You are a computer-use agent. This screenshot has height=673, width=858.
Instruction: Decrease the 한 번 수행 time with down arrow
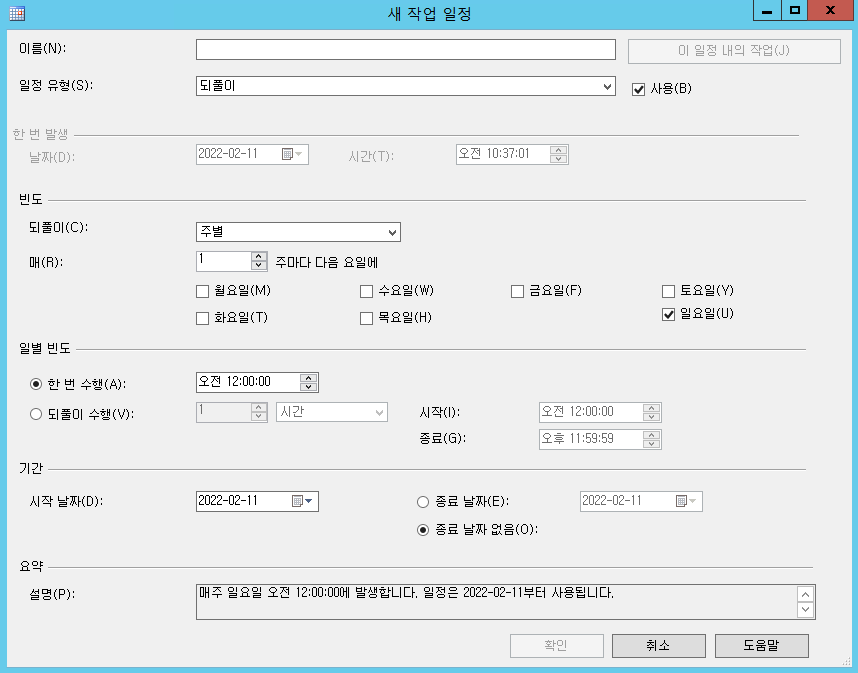309,386
